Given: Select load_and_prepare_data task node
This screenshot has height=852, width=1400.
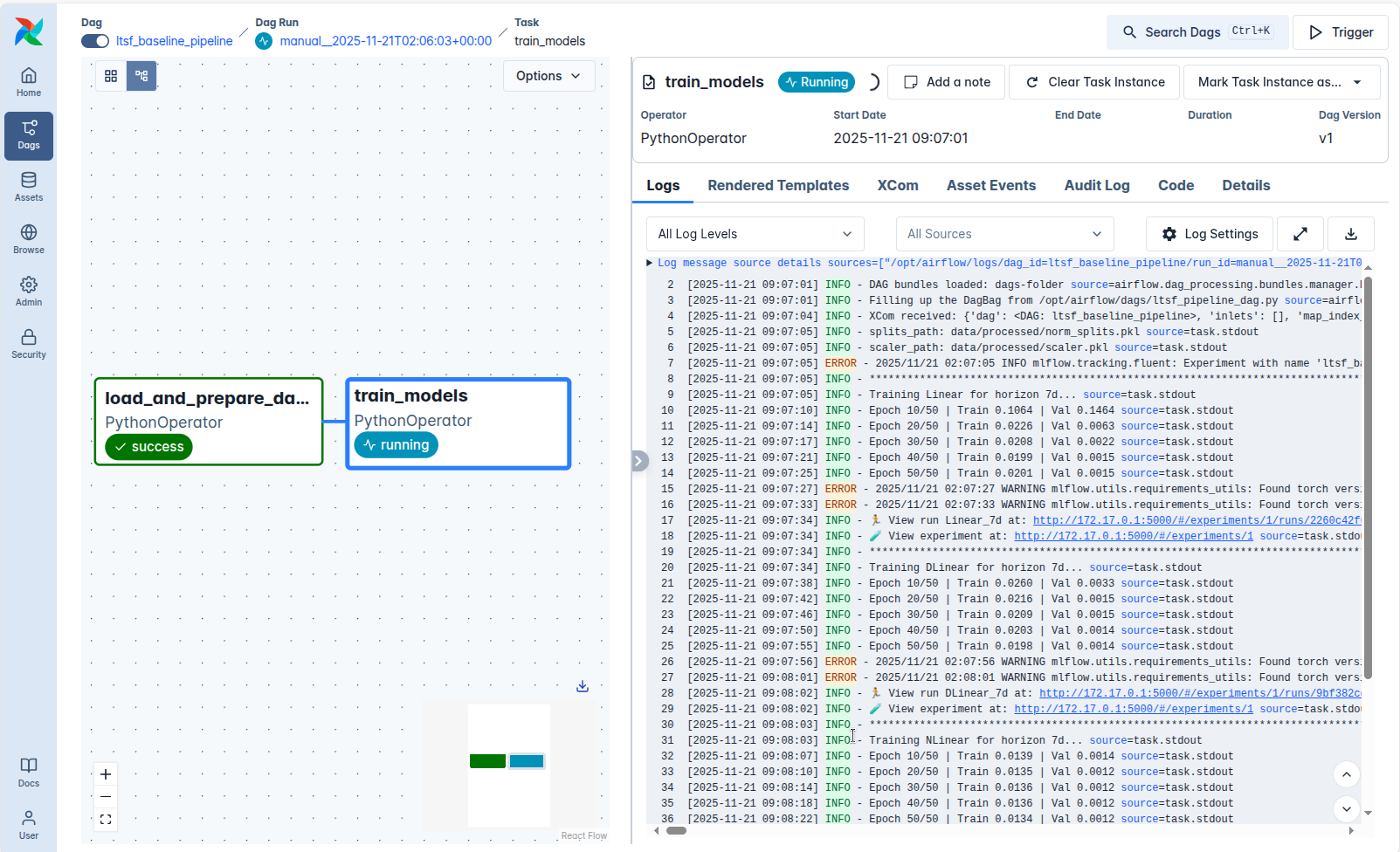Looking at the screenshot, I should 209,422.
